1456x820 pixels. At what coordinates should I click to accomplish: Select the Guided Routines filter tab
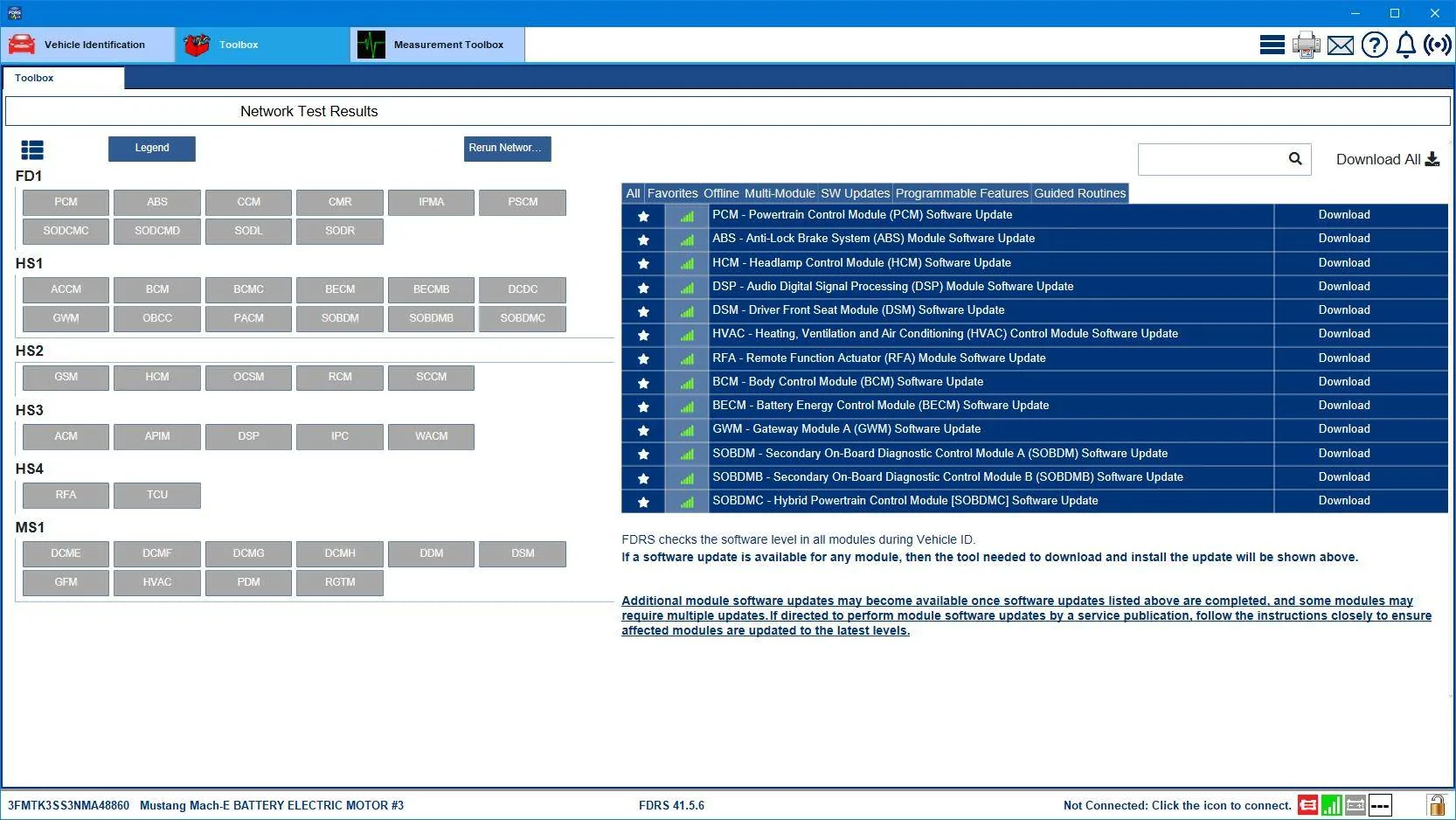click(x=1079, y=193)
